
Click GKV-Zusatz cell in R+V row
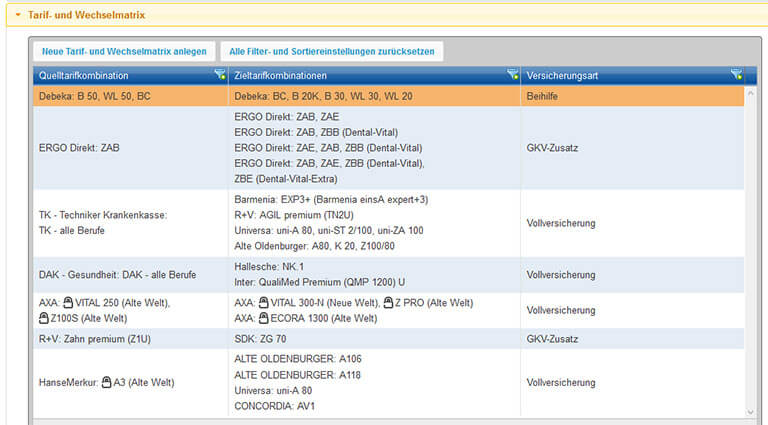click(x=632, y=339)
